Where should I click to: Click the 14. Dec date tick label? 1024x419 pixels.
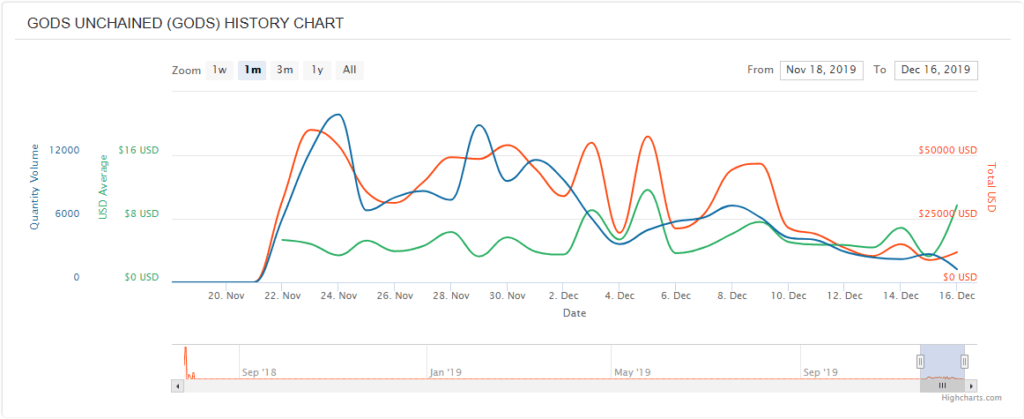[x=901, y=296]
